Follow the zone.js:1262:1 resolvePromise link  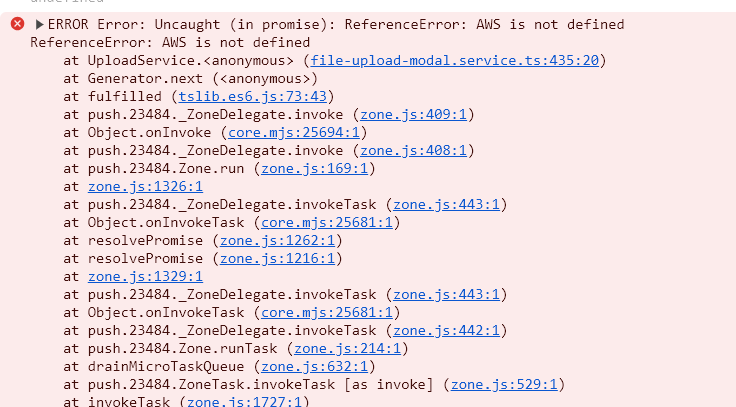(x=278, y=241)
